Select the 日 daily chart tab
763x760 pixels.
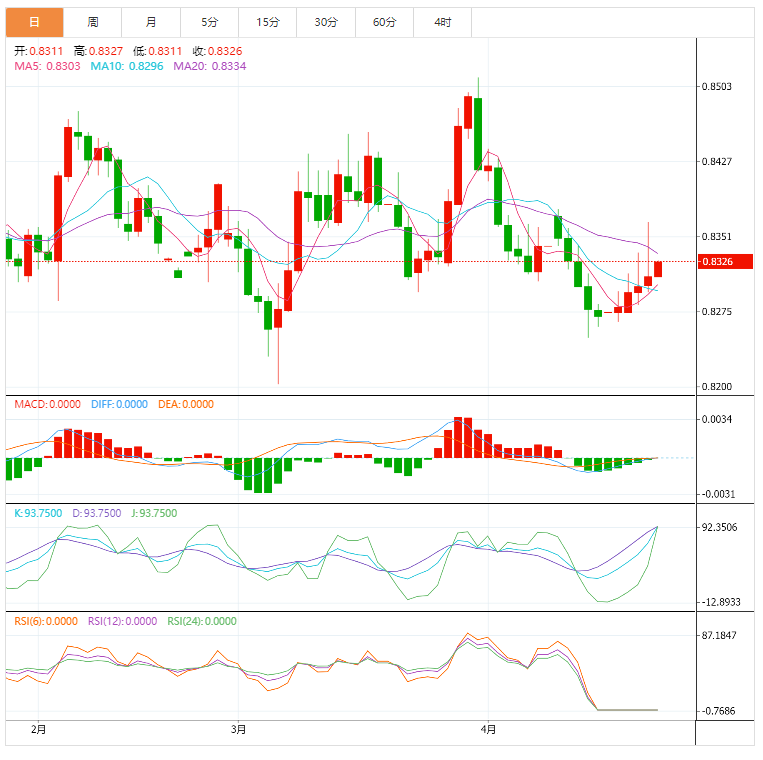[x=35, y=22]
